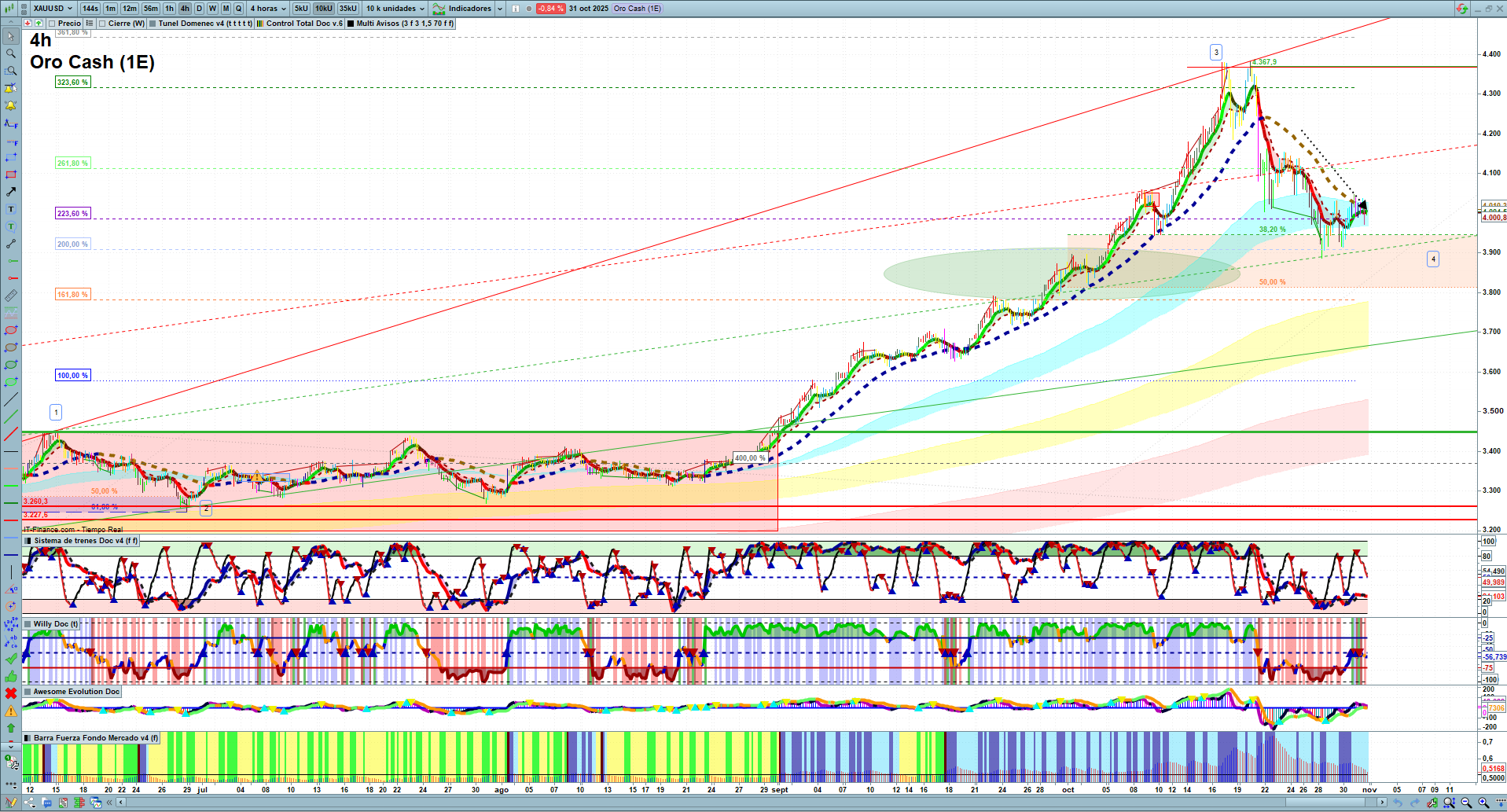Viewport: 1507px width, 812px height.
Task: Expand the 4 horas timeframe dropdown
Action: [268, 9]
